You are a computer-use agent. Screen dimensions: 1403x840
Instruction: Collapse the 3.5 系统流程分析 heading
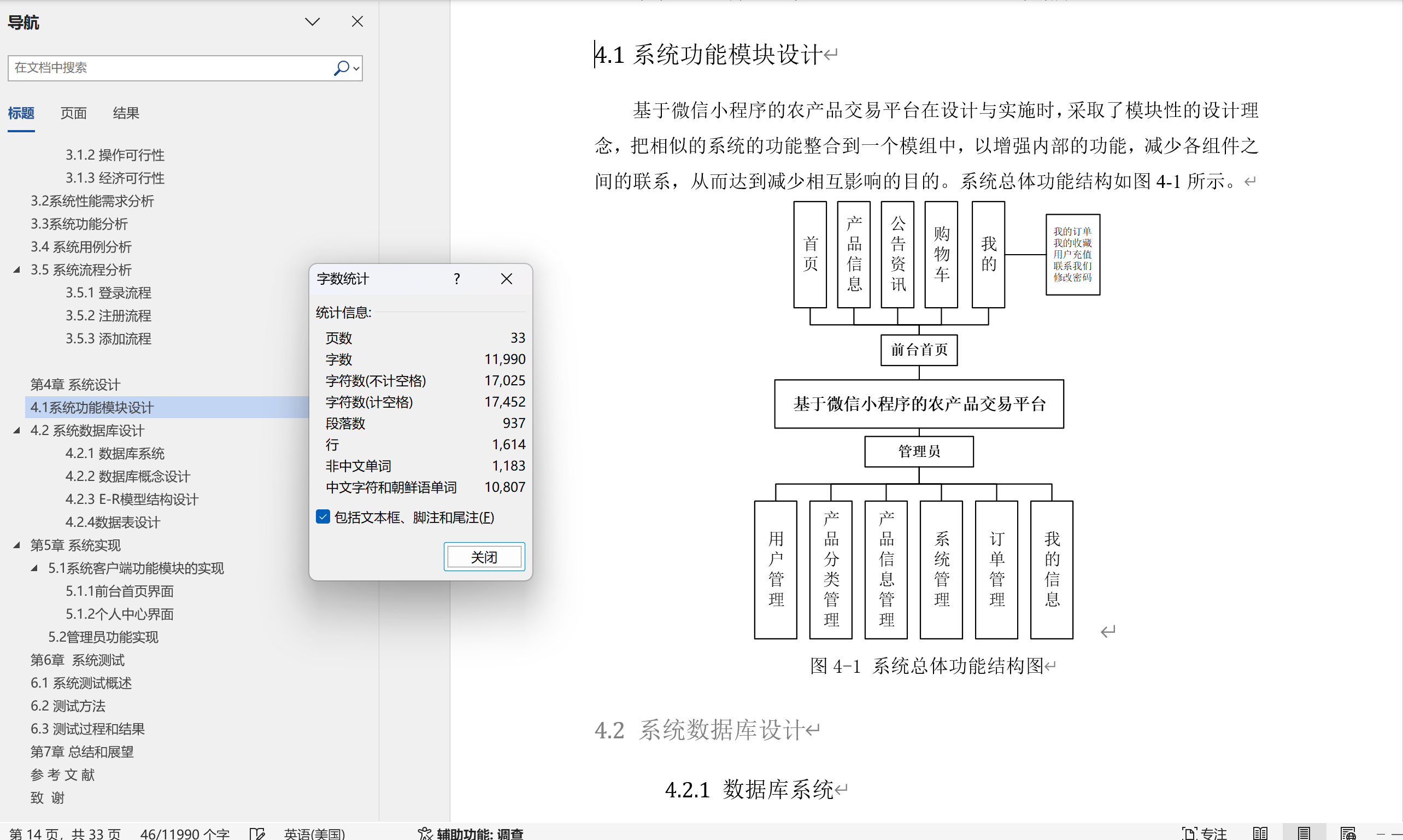point(17,269)
